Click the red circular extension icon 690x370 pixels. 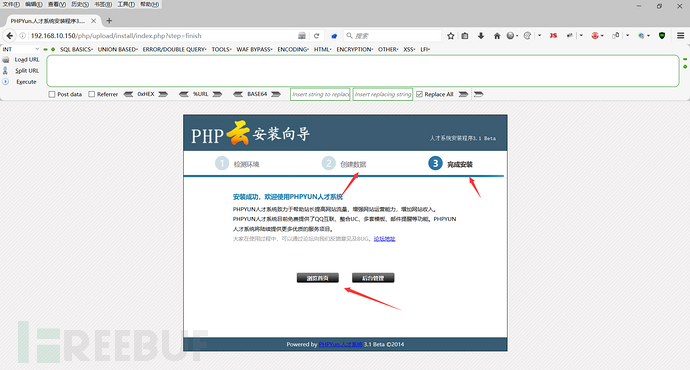coord(595,36)
